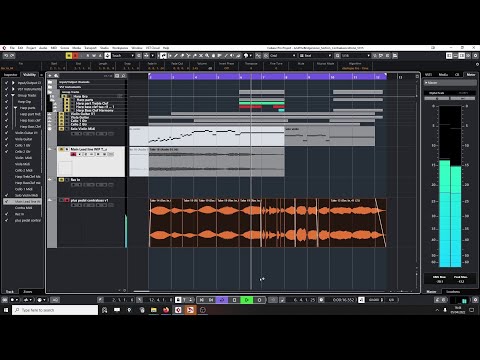The image size is (480, 360).
Task: Mute the Solo Violin Midi track
Action: click(61, 129)
